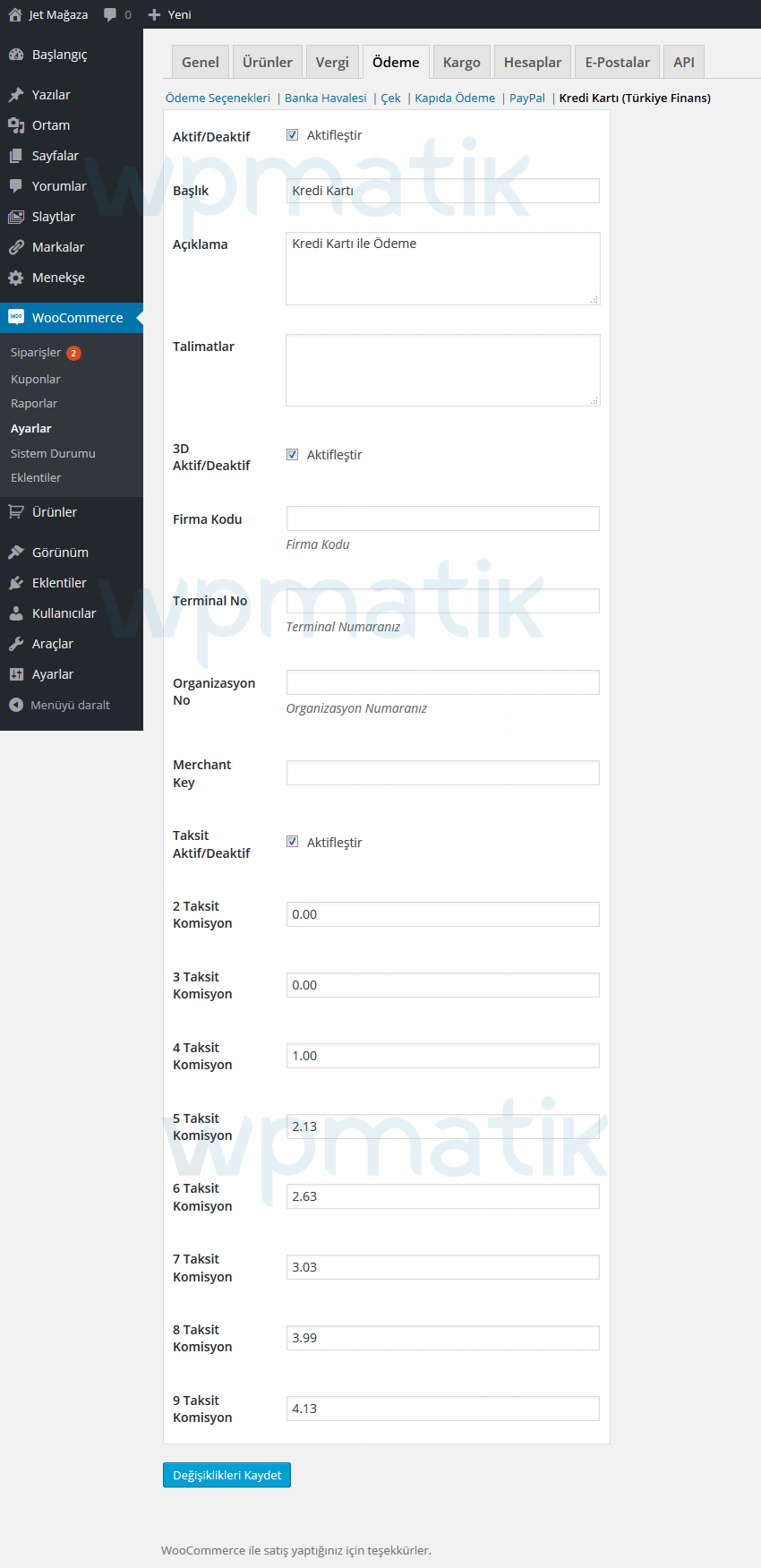
Task: Click the Markalar link icon
Action: pos(16,247)
